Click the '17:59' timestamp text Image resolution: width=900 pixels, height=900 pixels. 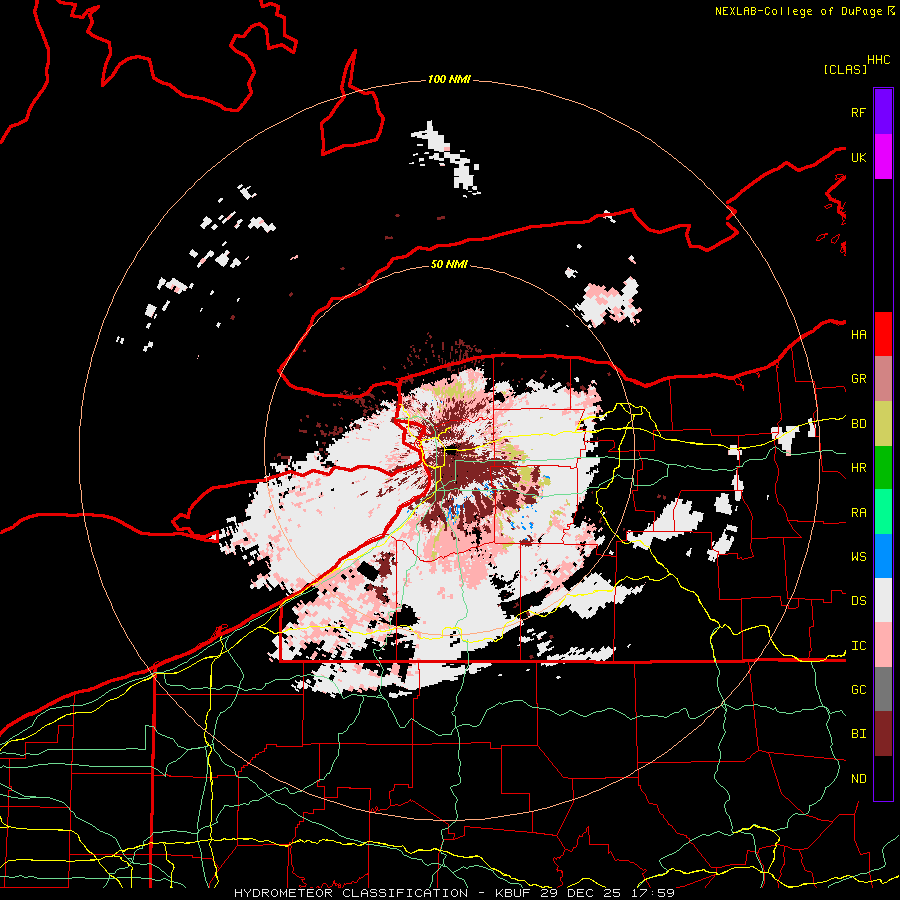(x=651, y=893)
